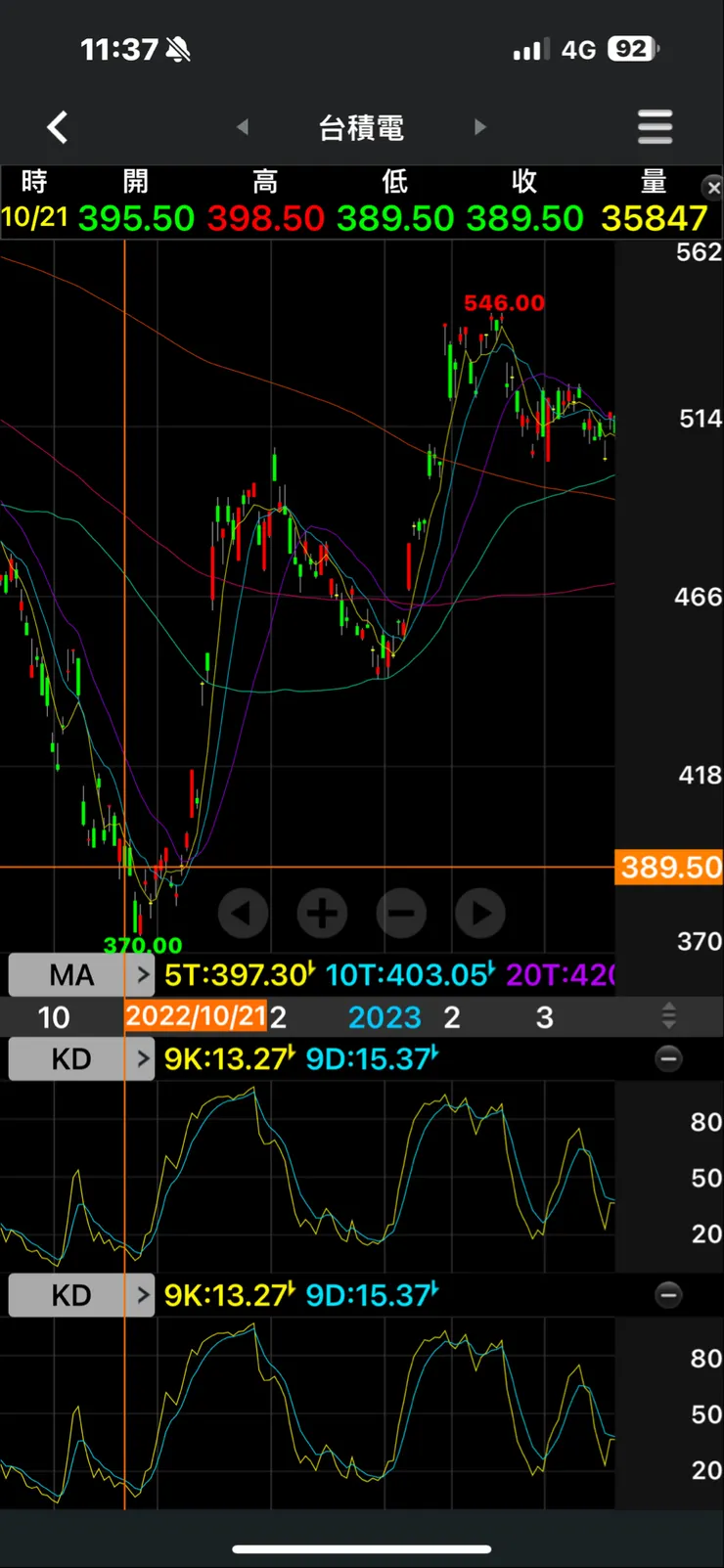
Task: Tap the first KD panel 9K:13.27 value
Action: (x=230, y=1058)
